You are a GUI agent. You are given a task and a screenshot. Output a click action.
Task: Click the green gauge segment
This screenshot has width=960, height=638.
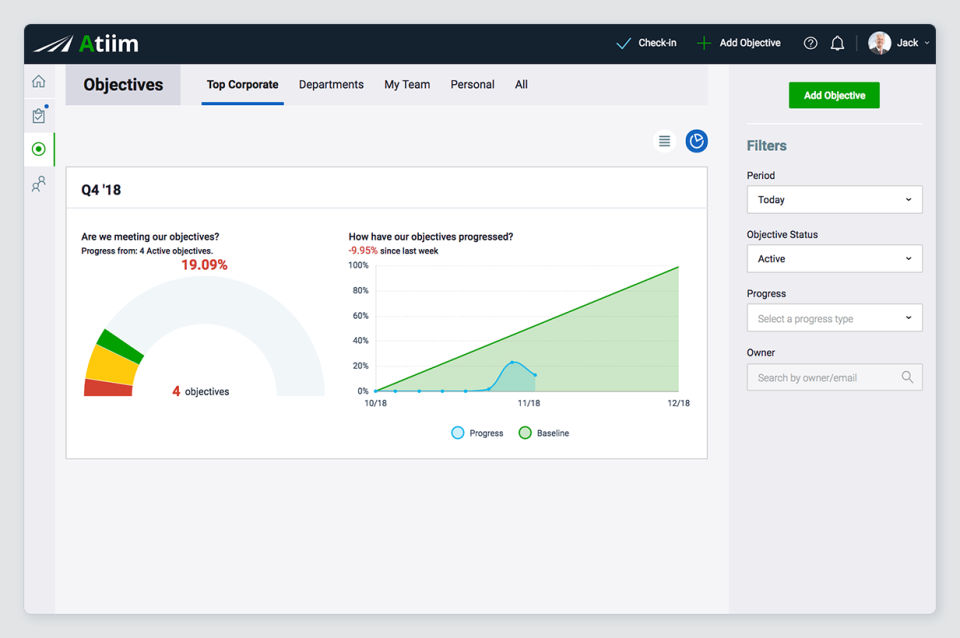coord(120,345)
